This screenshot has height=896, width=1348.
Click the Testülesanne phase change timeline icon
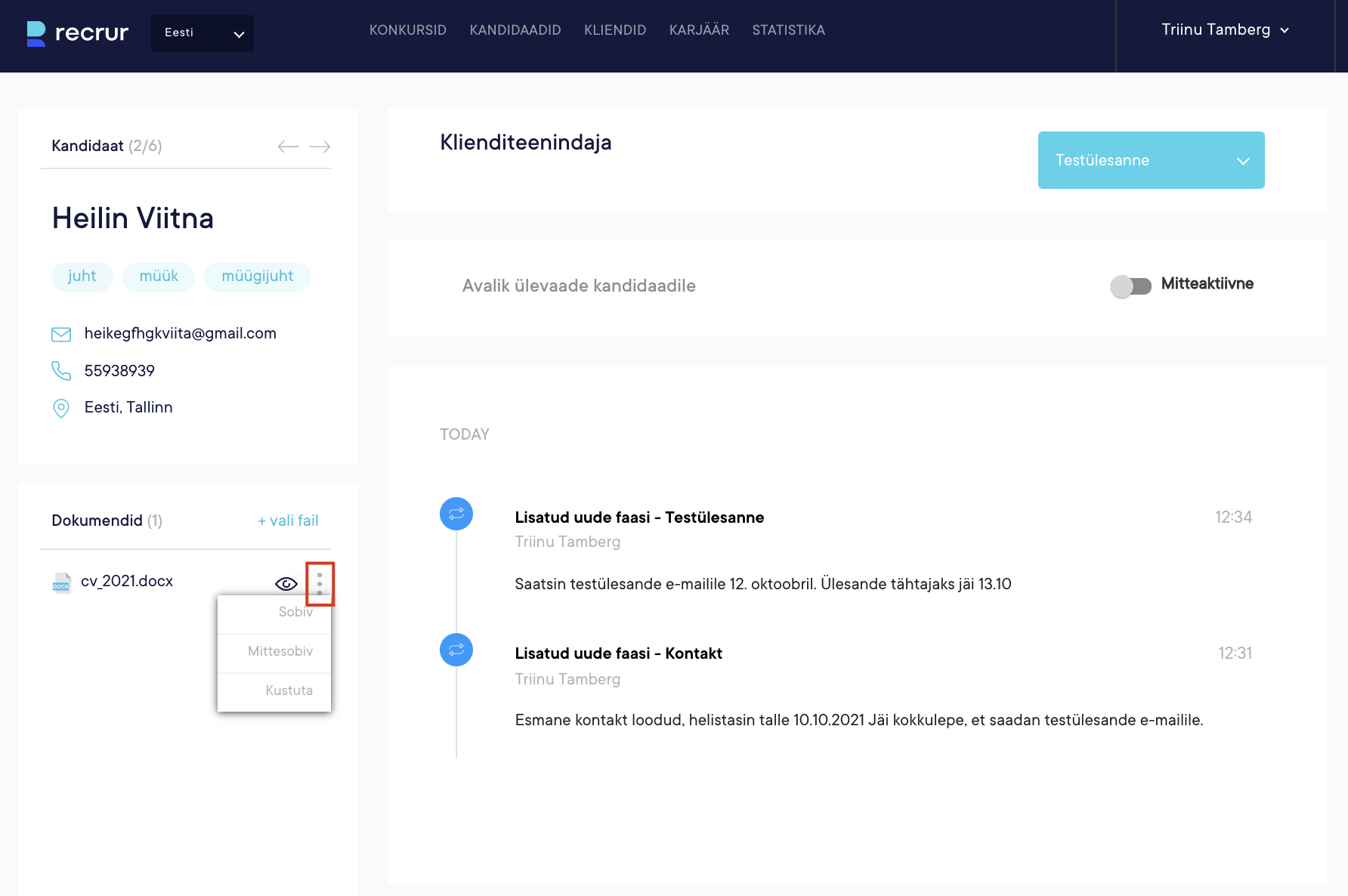click(456, 514)
